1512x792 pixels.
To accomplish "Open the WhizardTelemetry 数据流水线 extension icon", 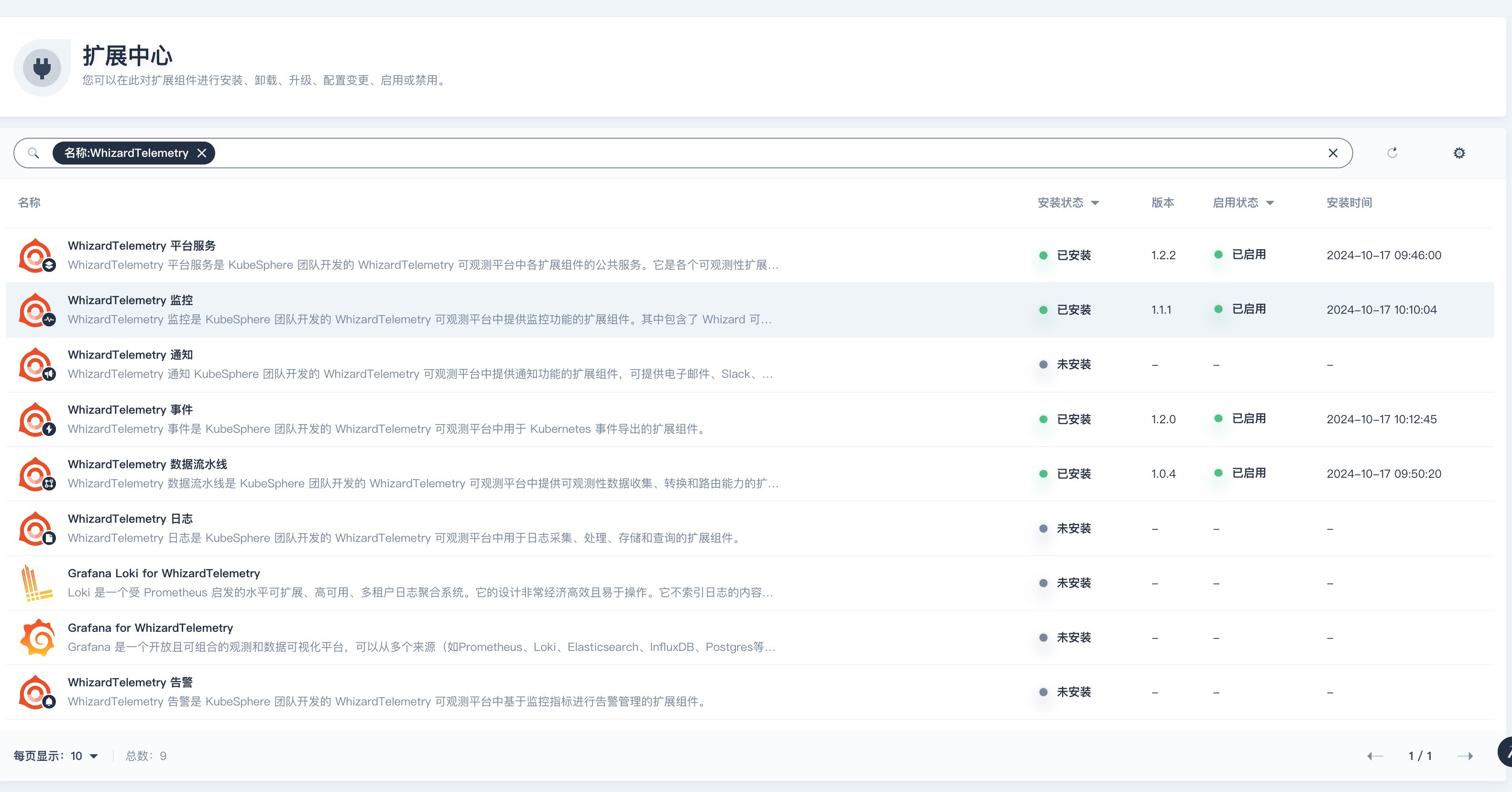I will click(37, 474).
